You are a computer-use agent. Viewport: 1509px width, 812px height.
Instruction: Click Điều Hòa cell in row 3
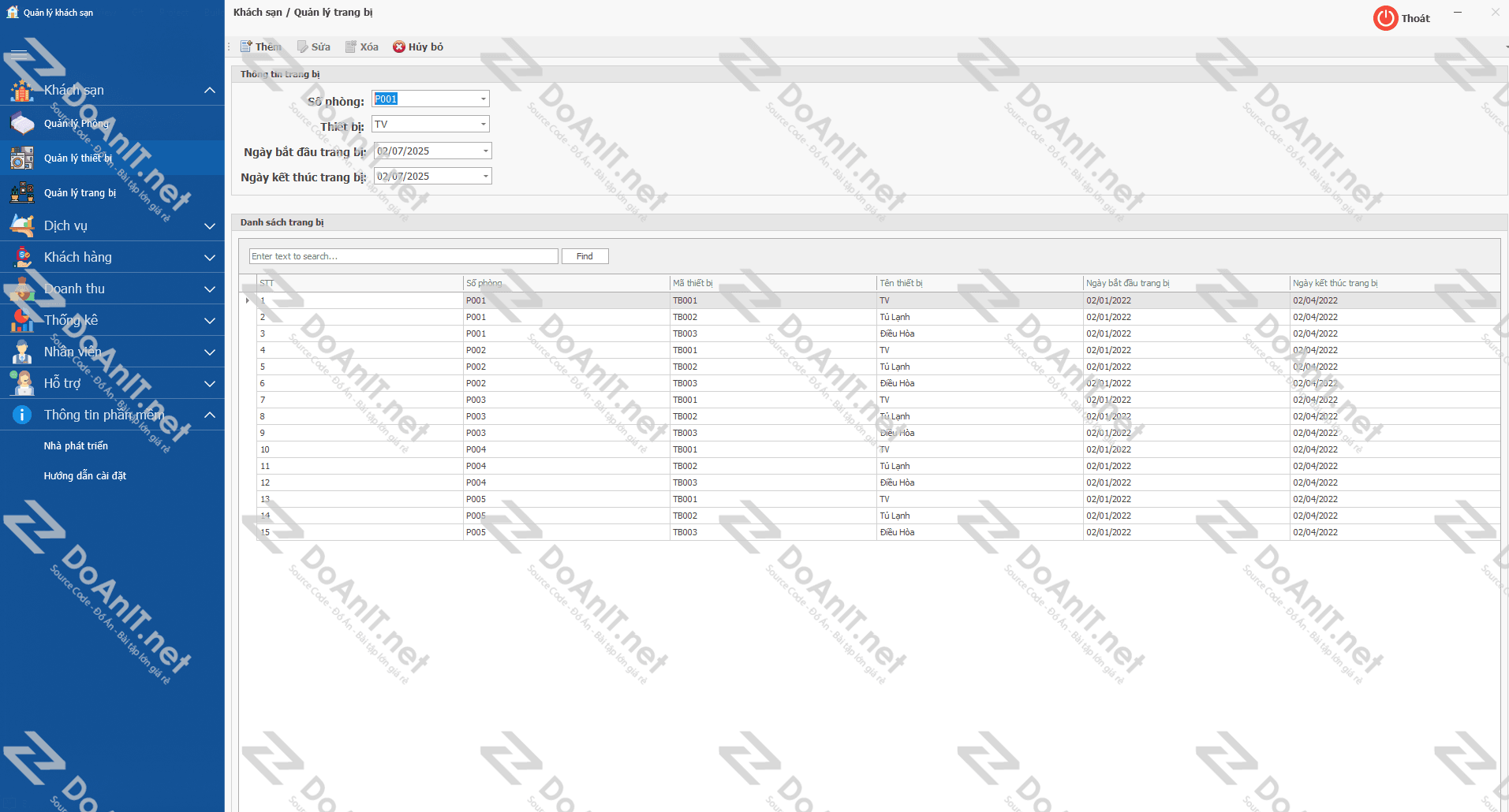[x=980, y=333]
